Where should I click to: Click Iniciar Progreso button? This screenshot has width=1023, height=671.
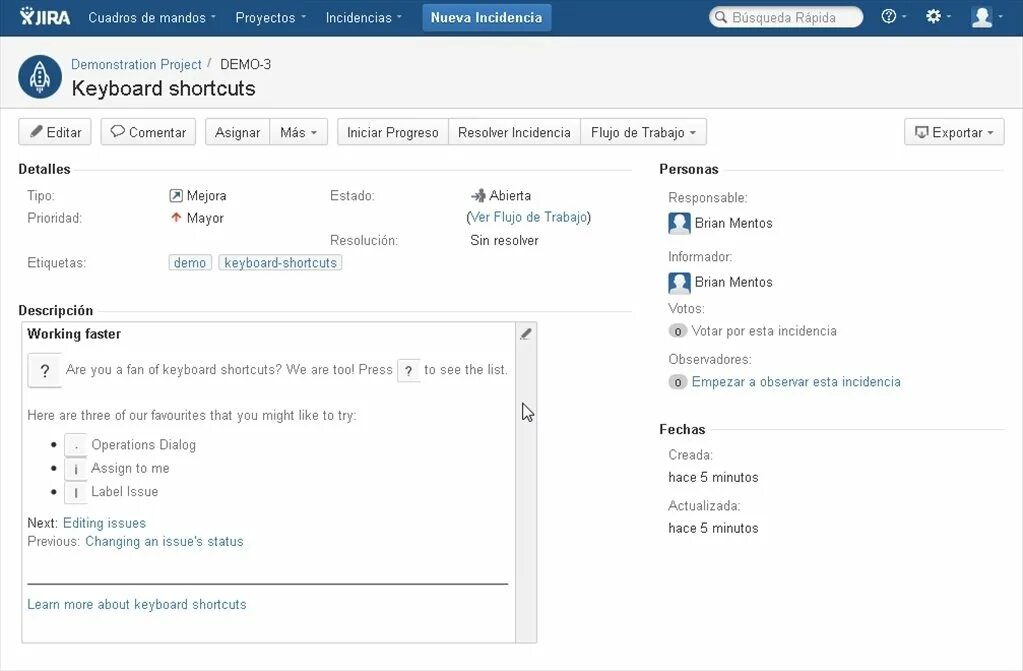pyautogui.click(x=393, y=133)
